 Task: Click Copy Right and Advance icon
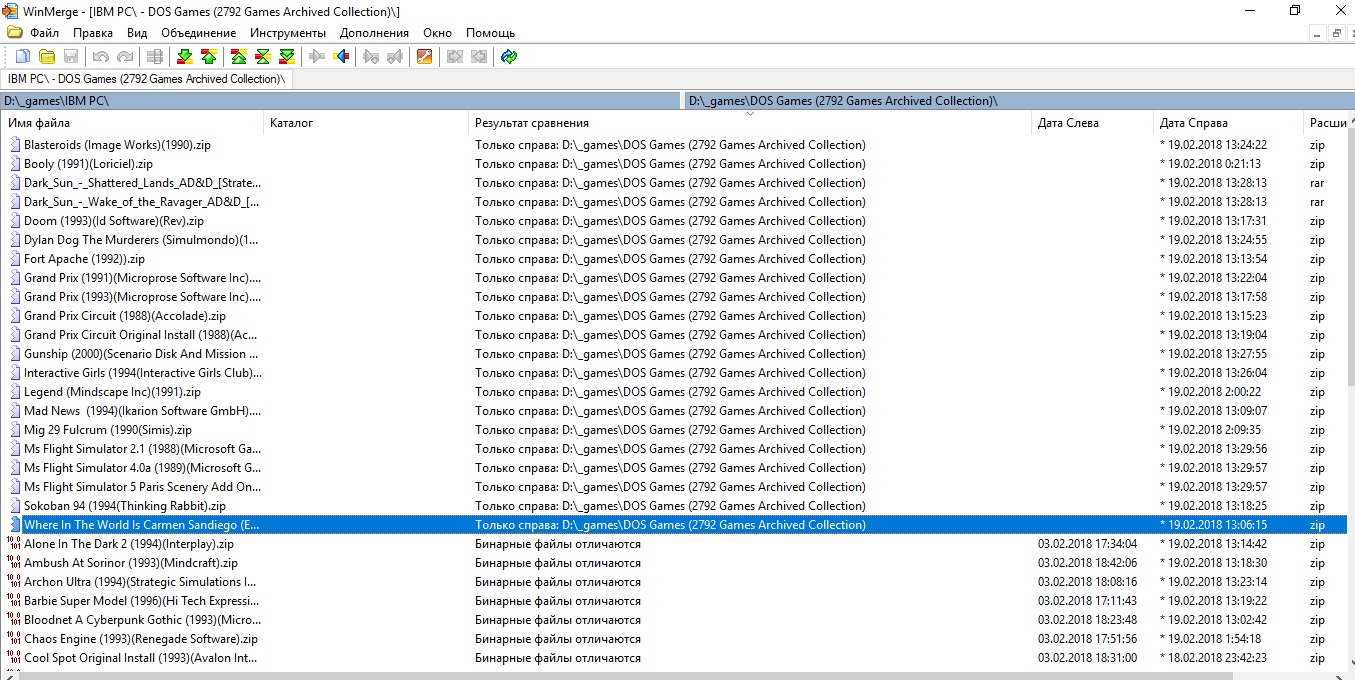[x=371, y=57]
